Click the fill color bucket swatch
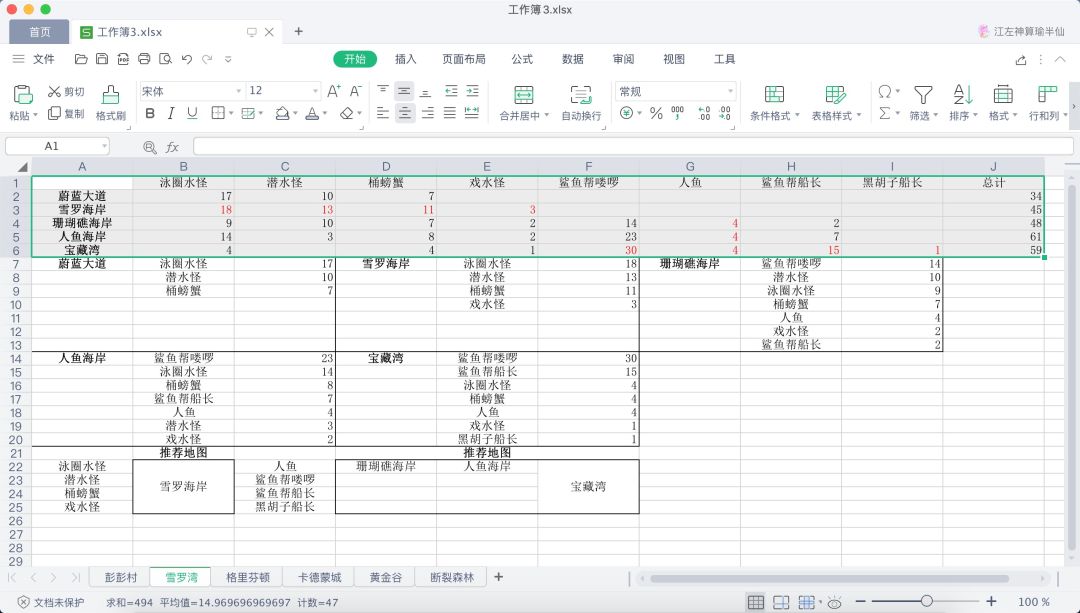 click(x=282, y=114)
